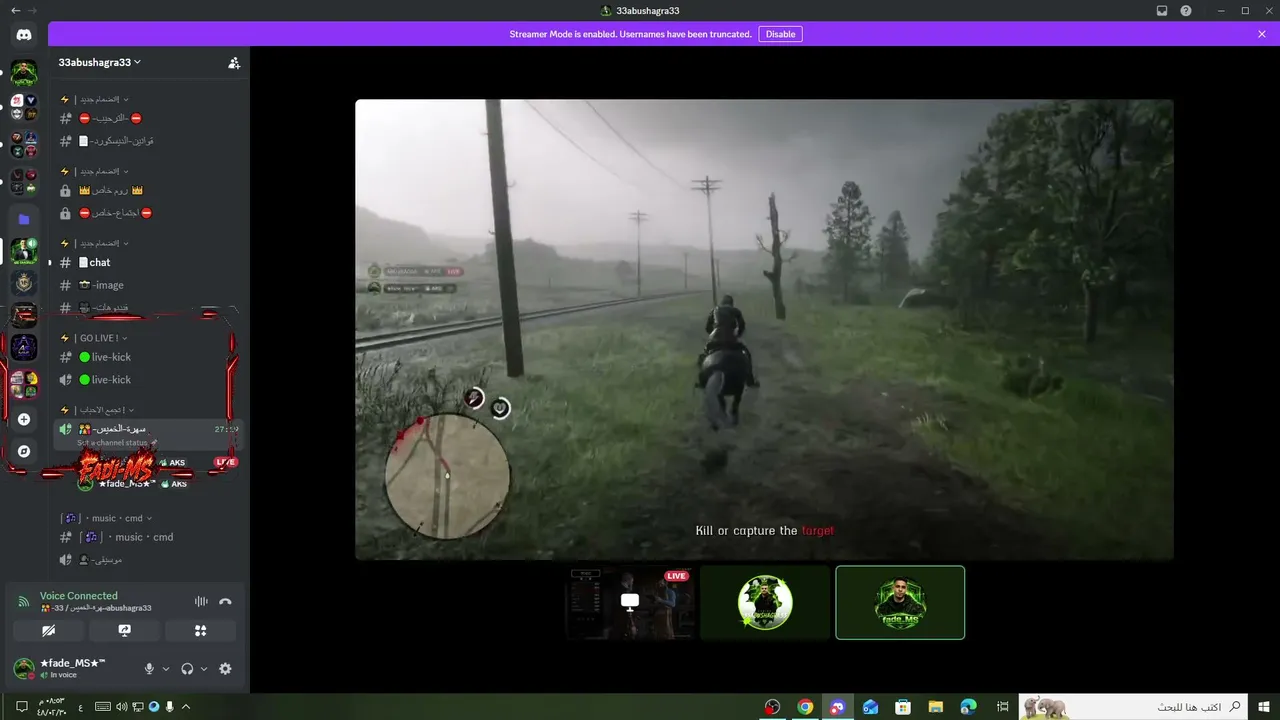Image resolution: width=1280 pixels, height=720 pixels.
Task: Select the fade_MS participant tile
Action: coord(900,602)
